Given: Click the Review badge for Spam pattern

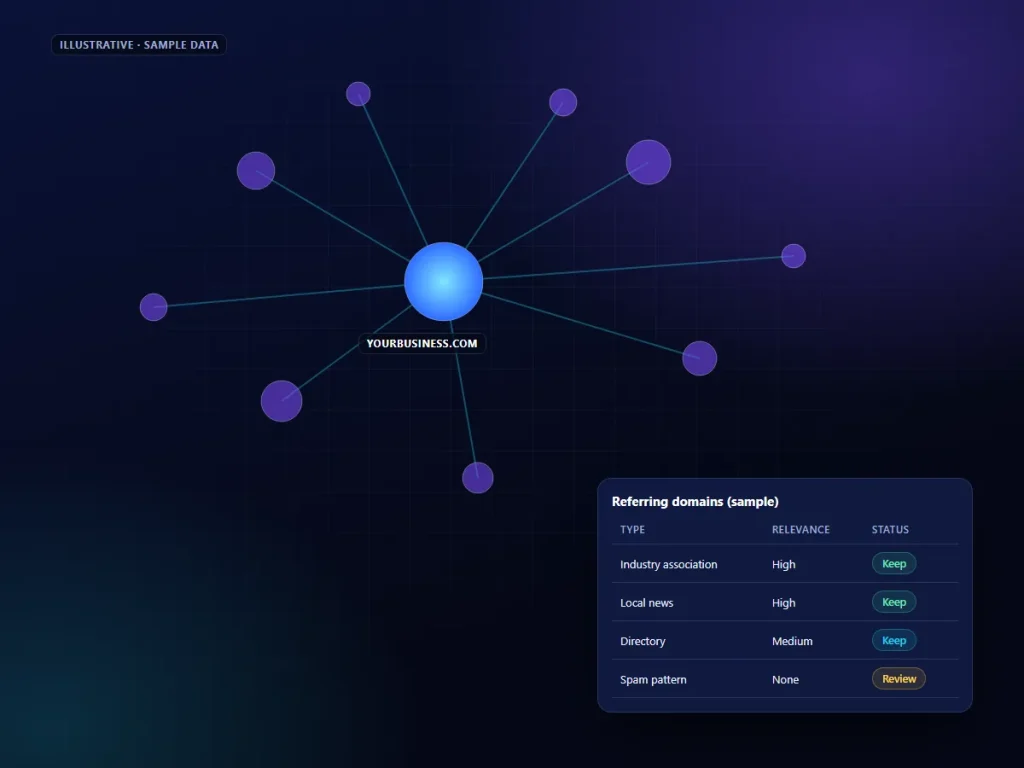Looking at the screenshot, I should coord(899,679).
